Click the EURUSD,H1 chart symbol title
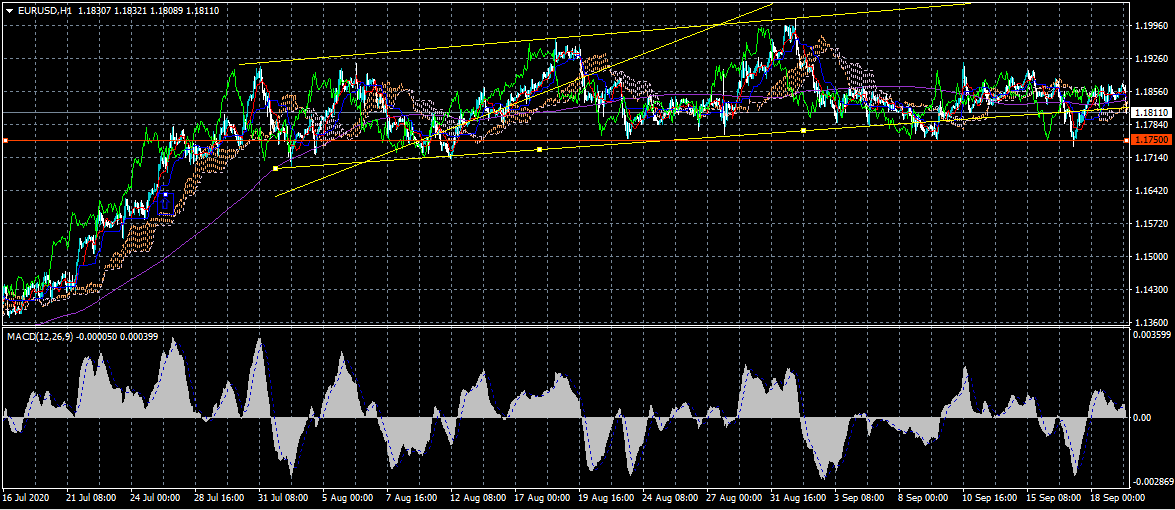 [x=44, y=9]
